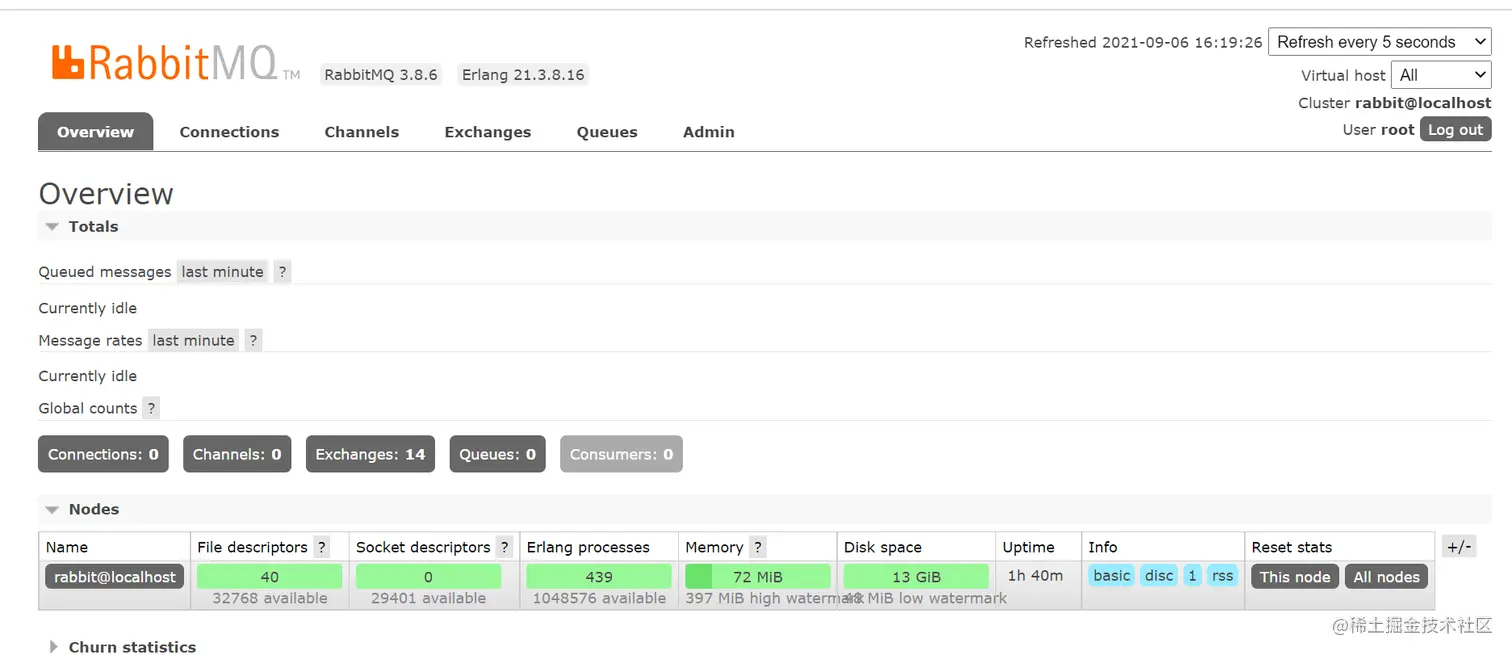Click the Socket descriptors bar showing 0
The height and width of the screenshot is (655, 1512).
pyautogui.click(x=428, y=576)
